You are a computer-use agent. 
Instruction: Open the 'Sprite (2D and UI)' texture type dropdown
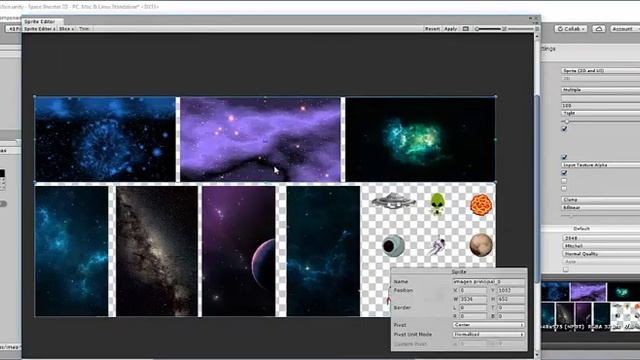(x=600, y=71)
